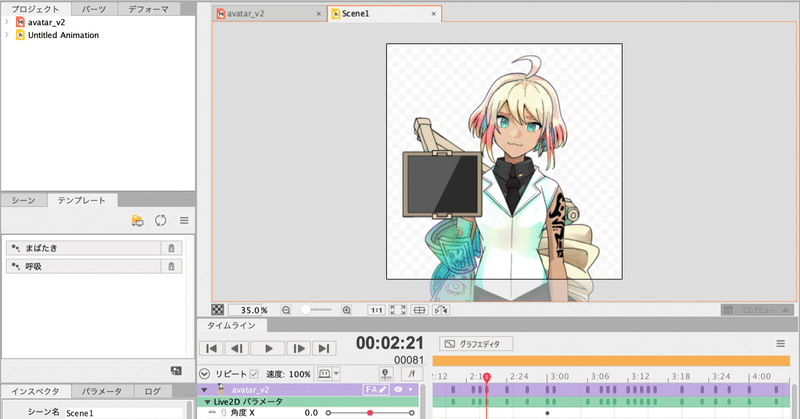The height and width of the screenshot is (419, 800).
Task: Open the グラフエディタ graph editor
Action: (x=476, y=344)
